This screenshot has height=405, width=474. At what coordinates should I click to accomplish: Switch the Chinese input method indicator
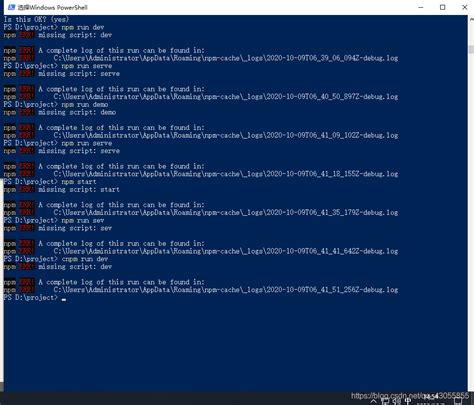tap(408, 401)
